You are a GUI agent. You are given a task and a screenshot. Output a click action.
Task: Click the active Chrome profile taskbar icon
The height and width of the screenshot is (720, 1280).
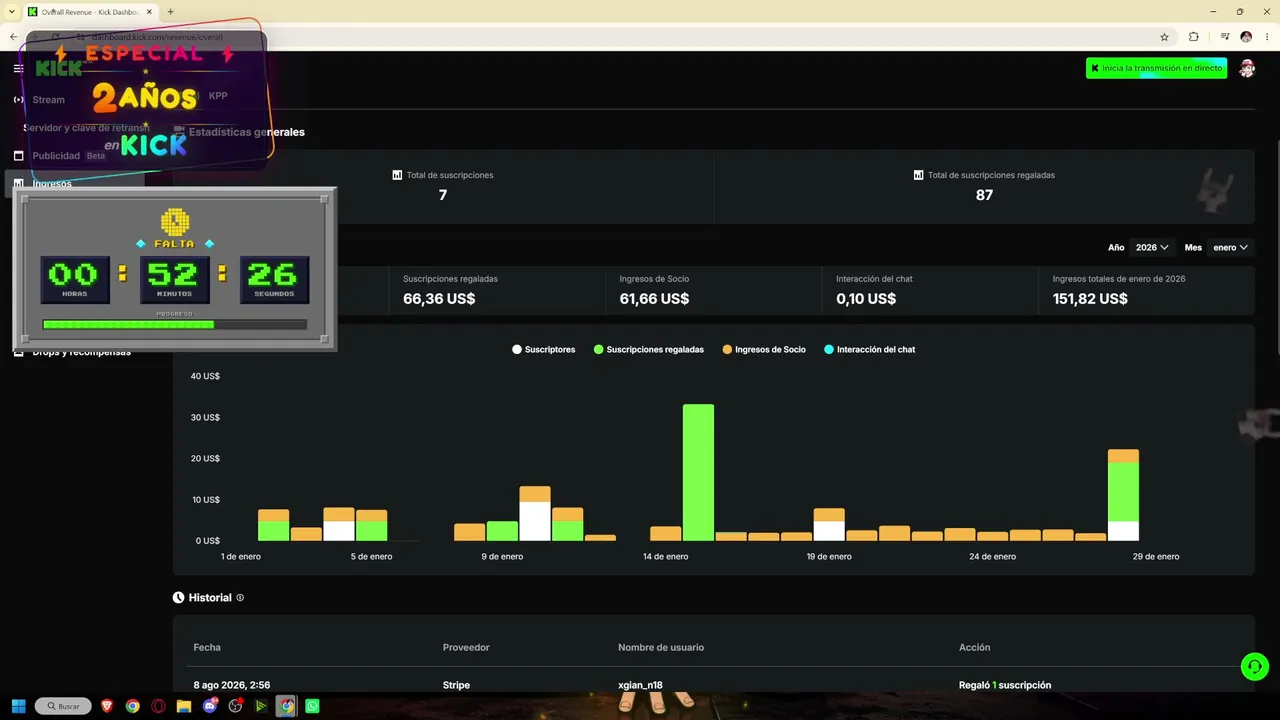(x=287, y=706)
